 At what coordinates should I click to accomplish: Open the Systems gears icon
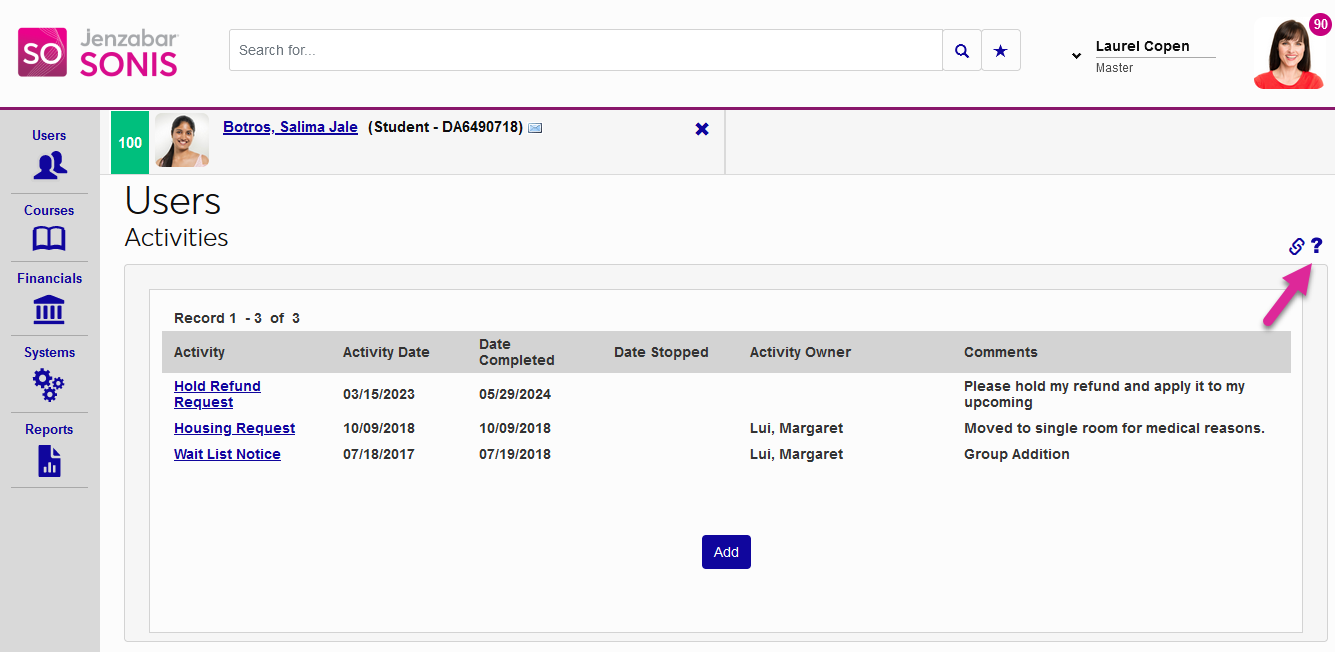[x=49, y=384]
